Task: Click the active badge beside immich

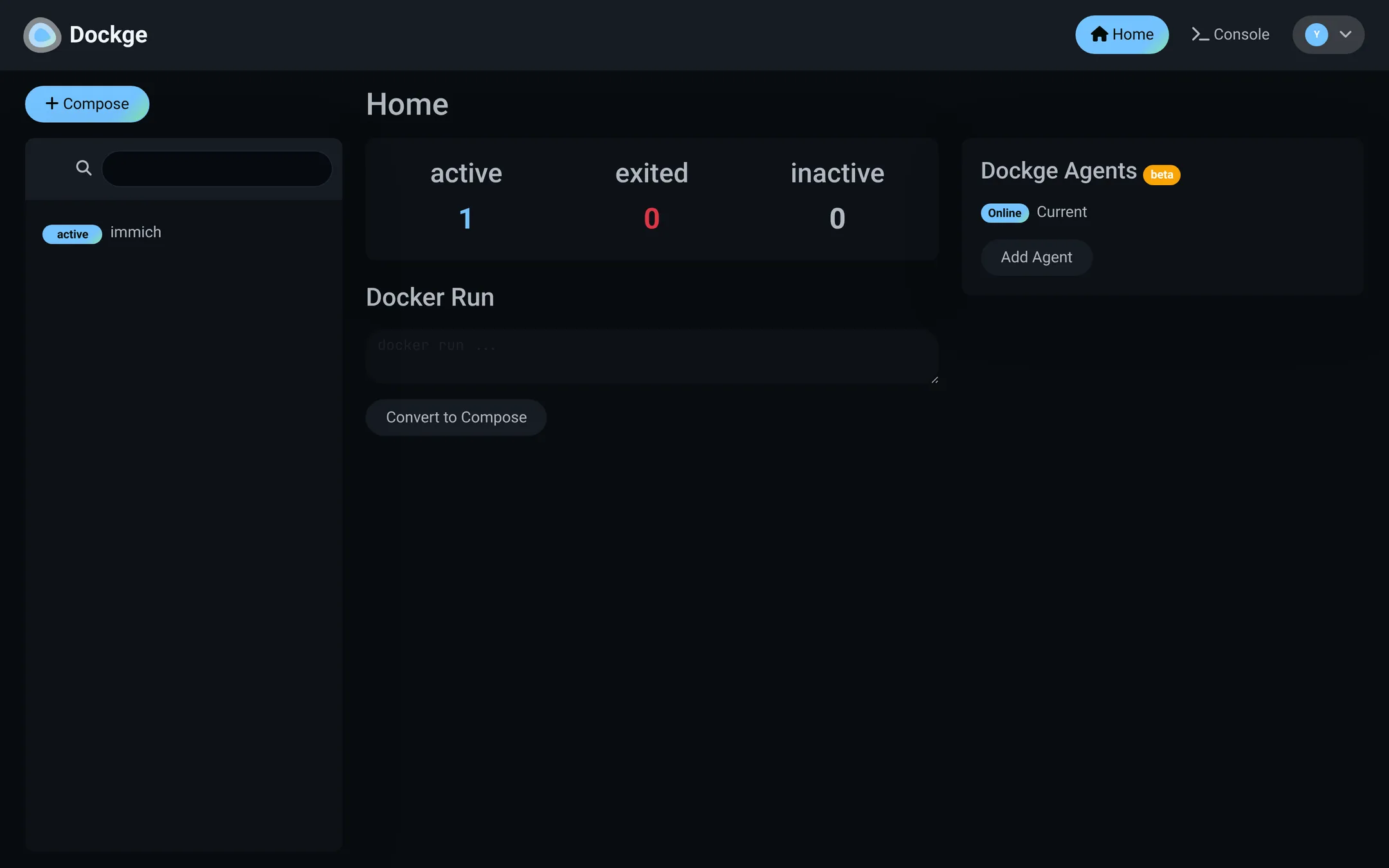Action: [72, 234]
